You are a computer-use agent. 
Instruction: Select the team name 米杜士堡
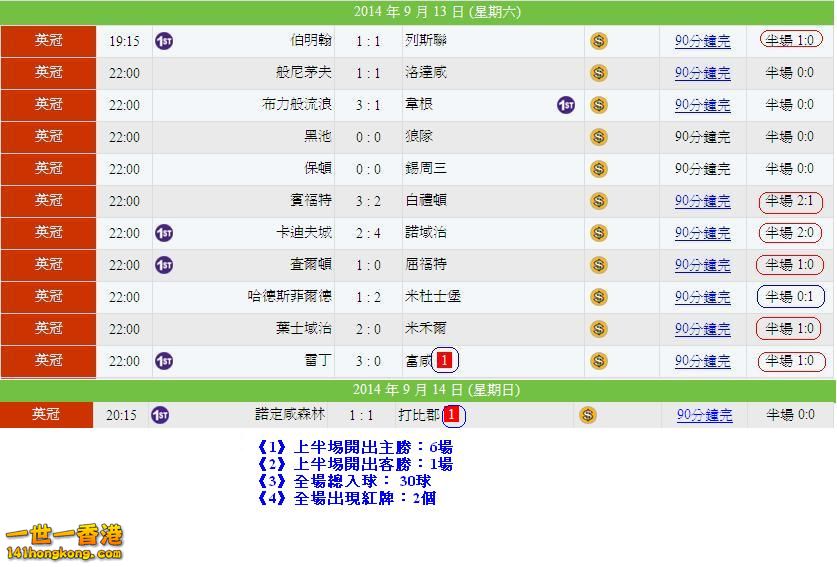433,297
